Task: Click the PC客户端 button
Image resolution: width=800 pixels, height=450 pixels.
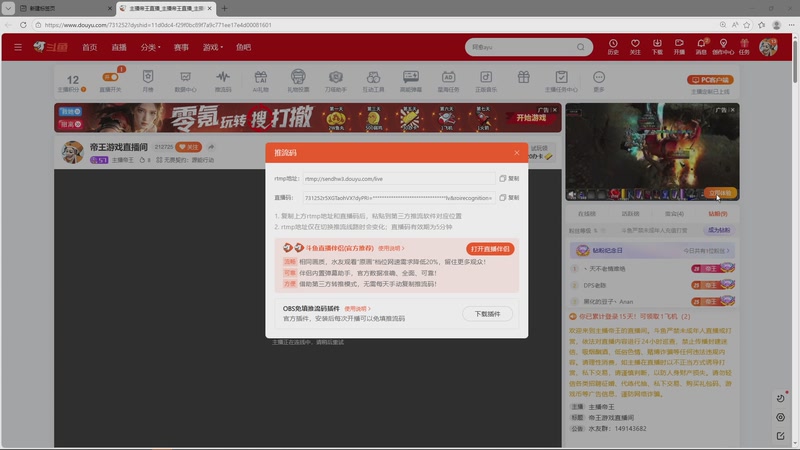Action: pos(710,80)
